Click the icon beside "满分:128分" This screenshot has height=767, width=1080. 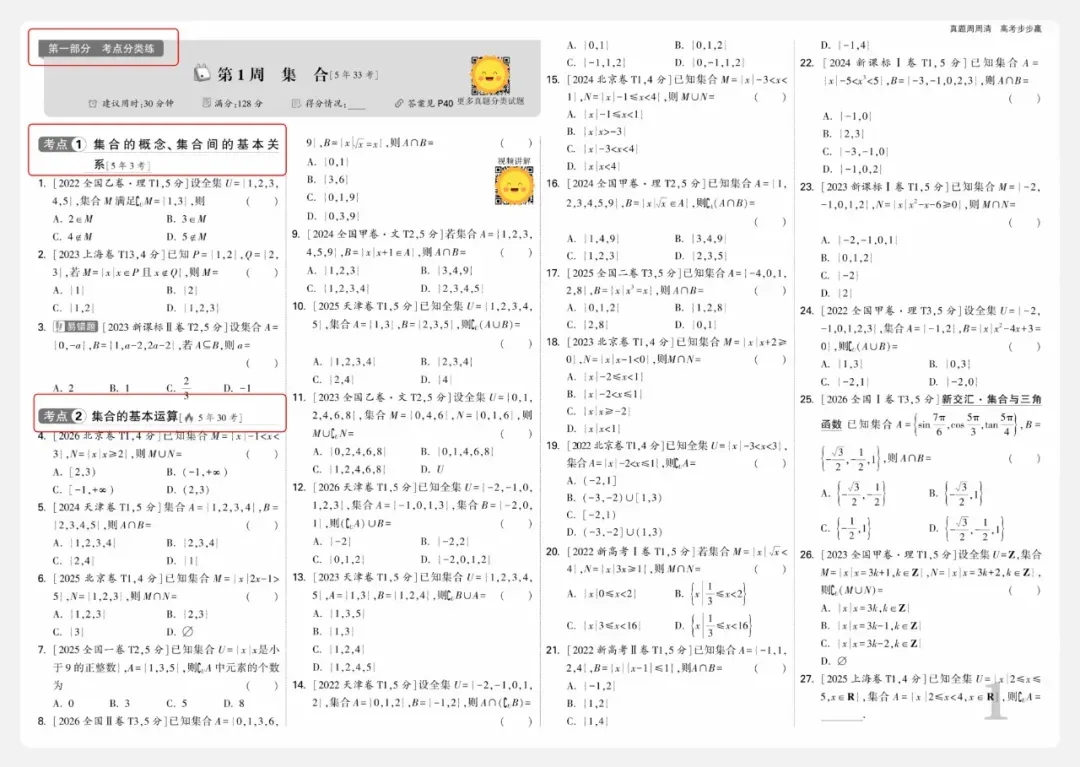point(207,103)
